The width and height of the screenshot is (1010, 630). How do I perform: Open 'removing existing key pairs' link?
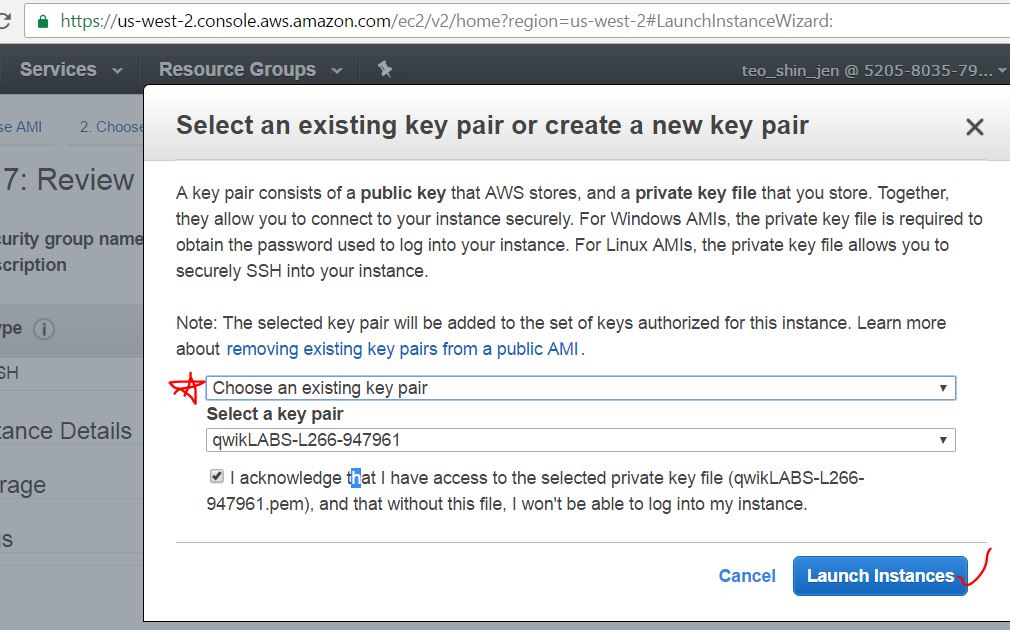tap(402, 349)
